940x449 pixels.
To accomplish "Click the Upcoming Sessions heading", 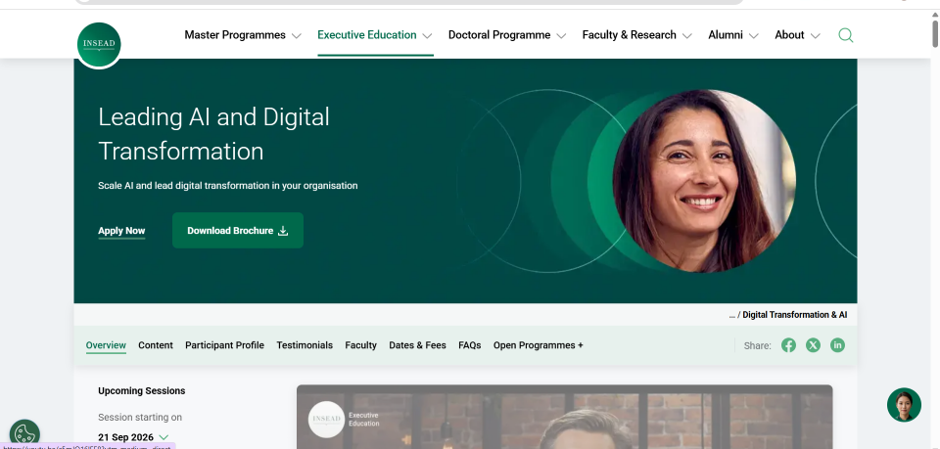I will coord(141,391).
